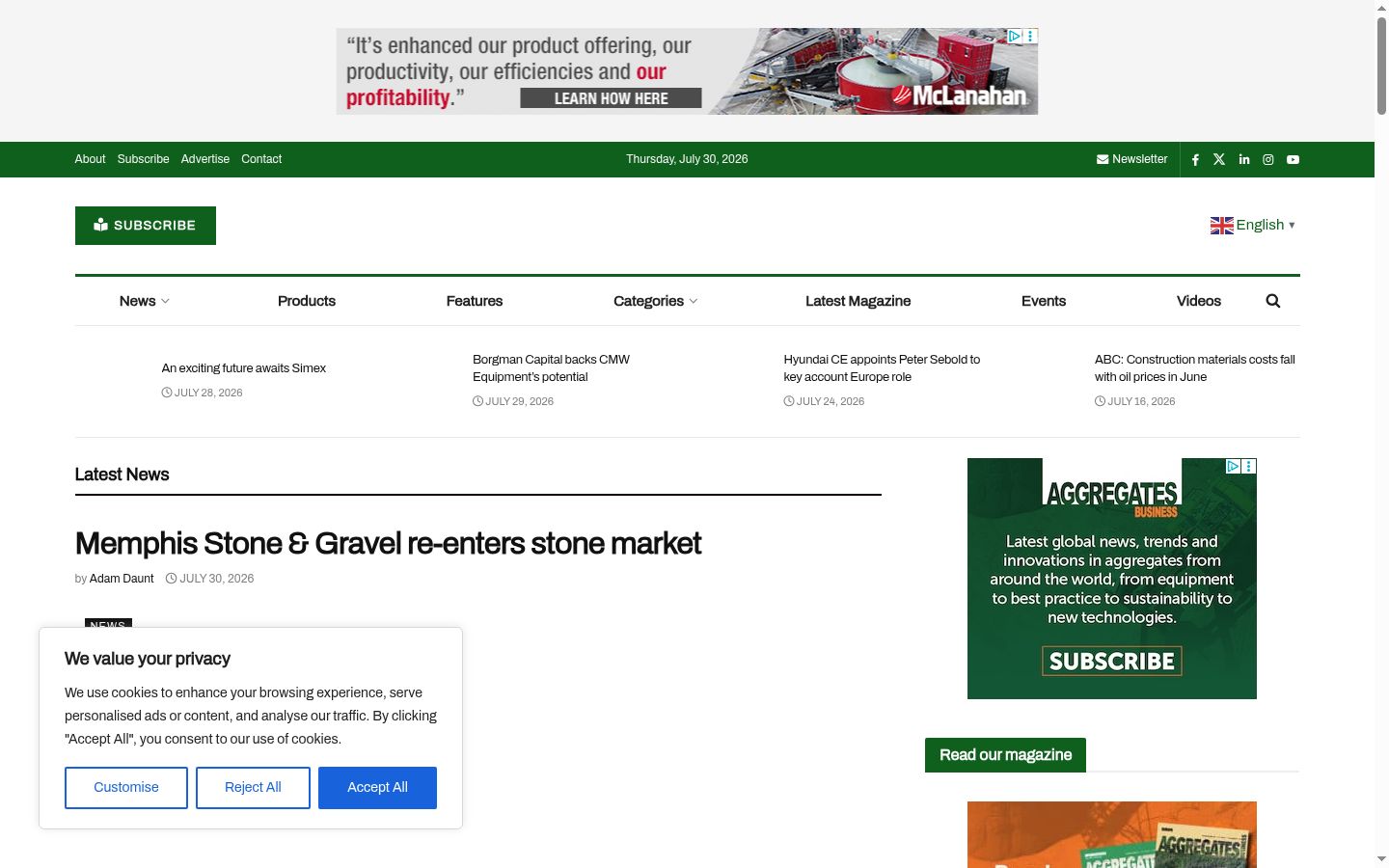Viewport: 1389px width, 868px height.
Task: Click the Subscribe link in top bar
Action: [x=143, y=159]
